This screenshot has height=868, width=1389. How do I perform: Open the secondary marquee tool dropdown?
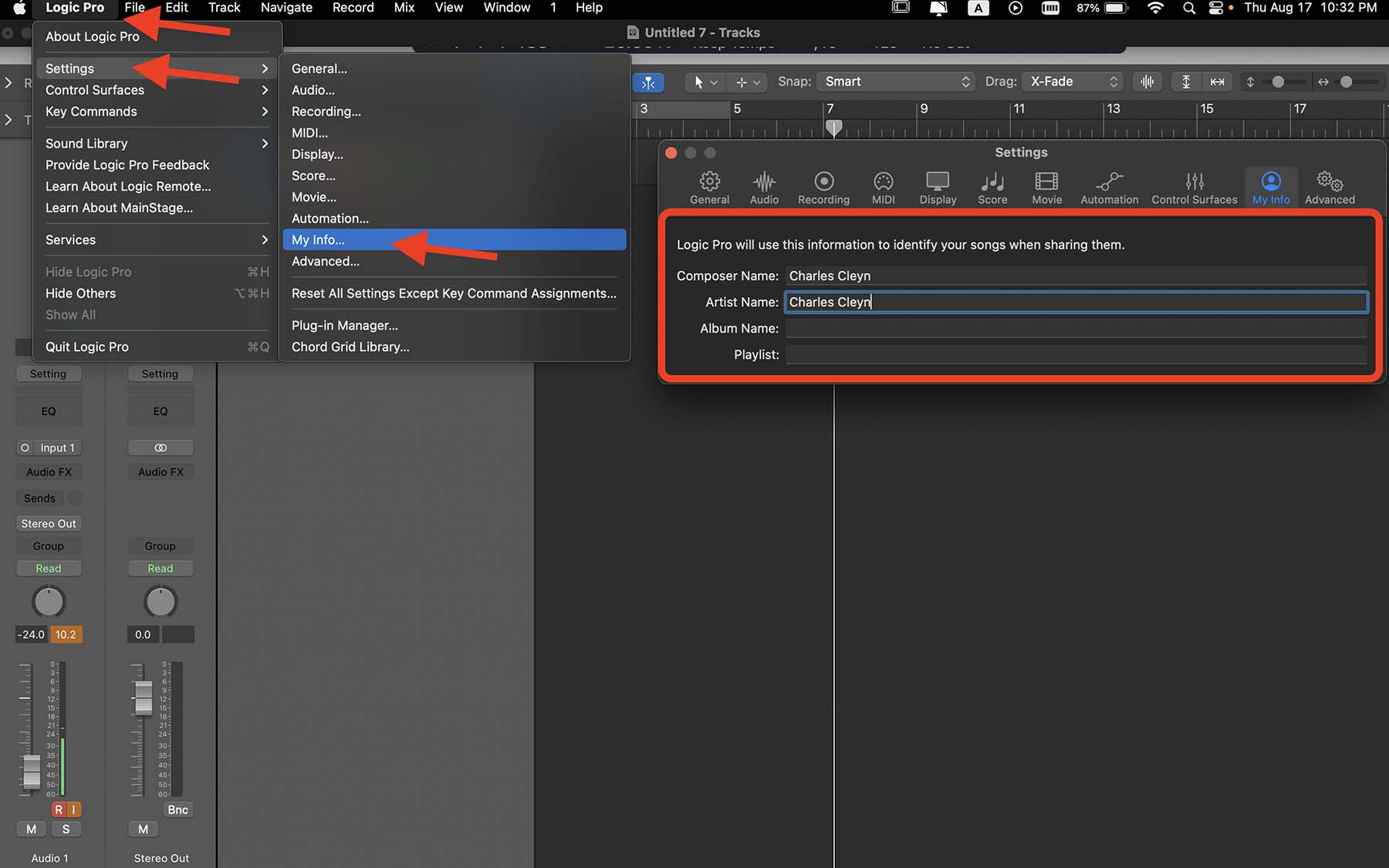[748, 82]
